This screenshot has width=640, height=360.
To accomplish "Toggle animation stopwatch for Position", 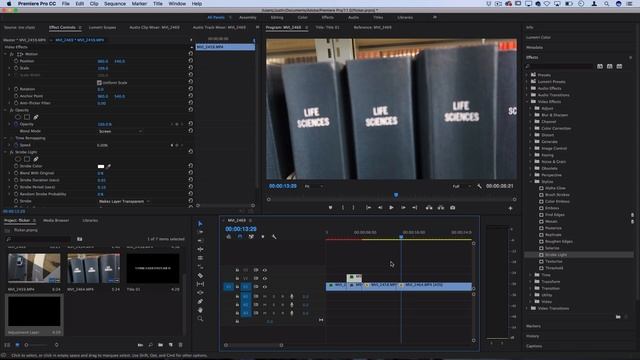I will tap(16, 61).
